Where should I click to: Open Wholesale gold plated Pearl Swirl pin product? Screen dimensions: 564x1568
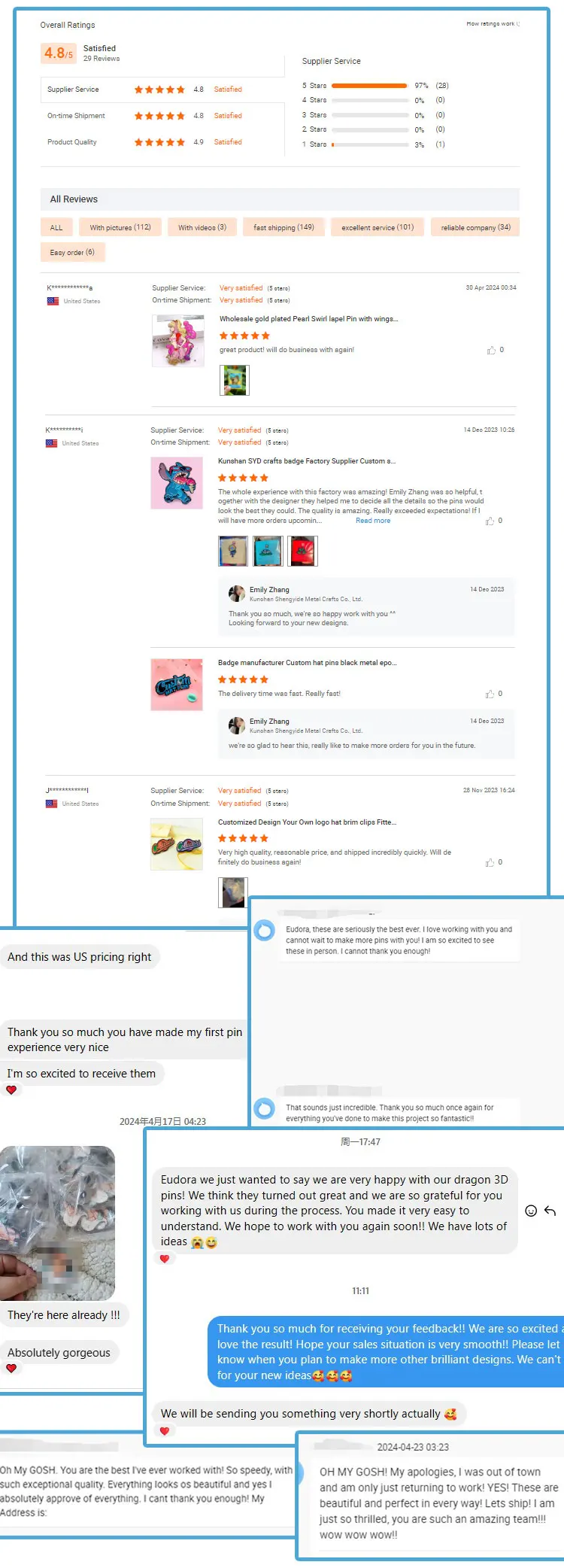point(309,319)
